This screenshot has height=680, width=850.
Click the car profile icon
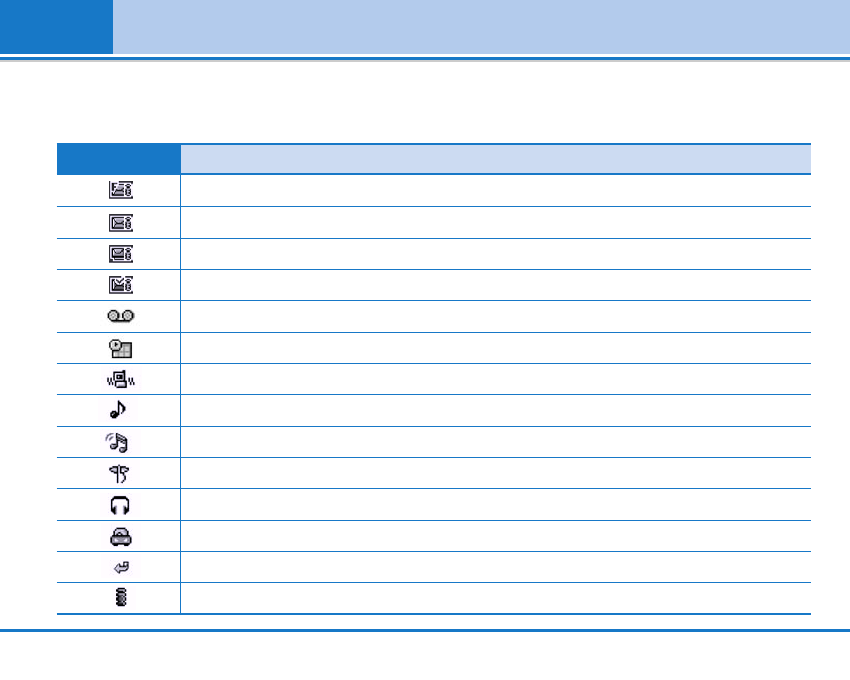pos(119,536)
